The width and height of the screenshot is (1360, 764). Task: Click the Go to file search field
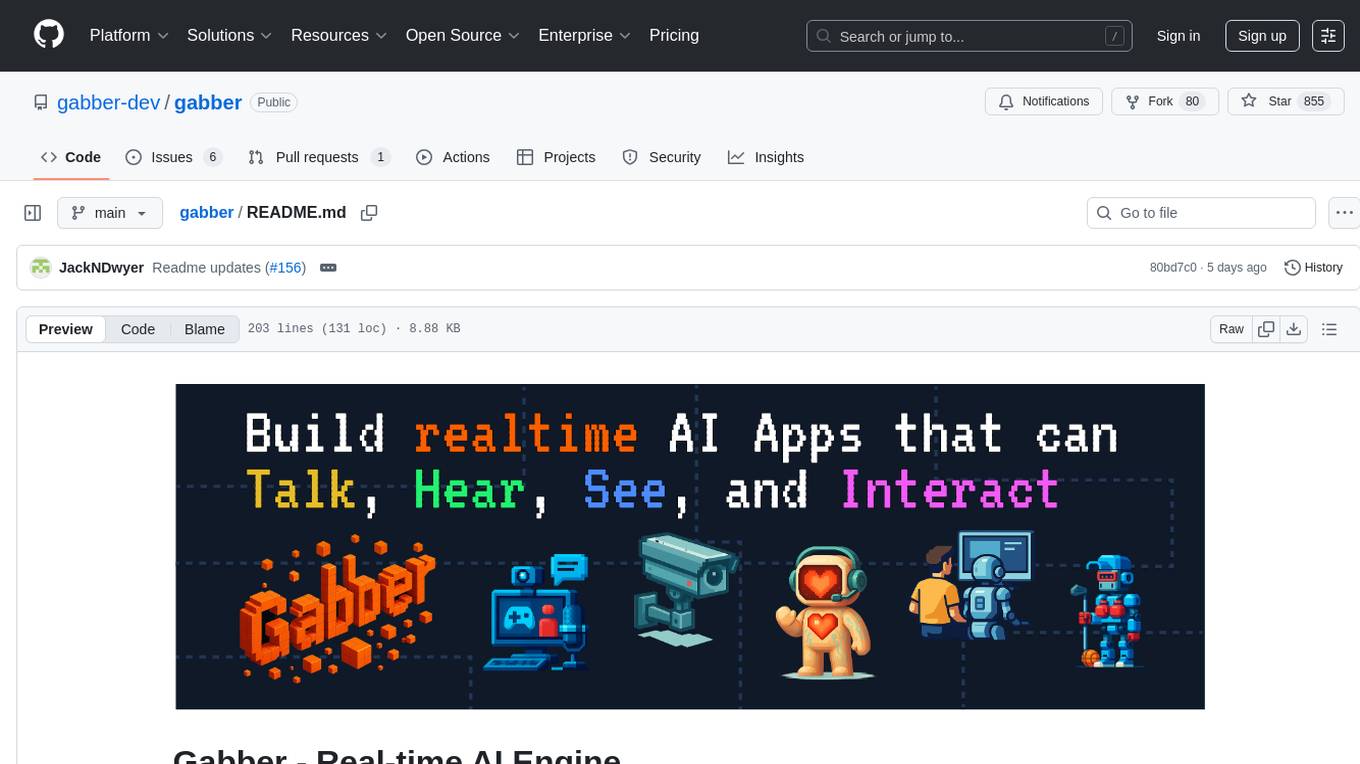pyautogui.click(x=1201, y=213)
